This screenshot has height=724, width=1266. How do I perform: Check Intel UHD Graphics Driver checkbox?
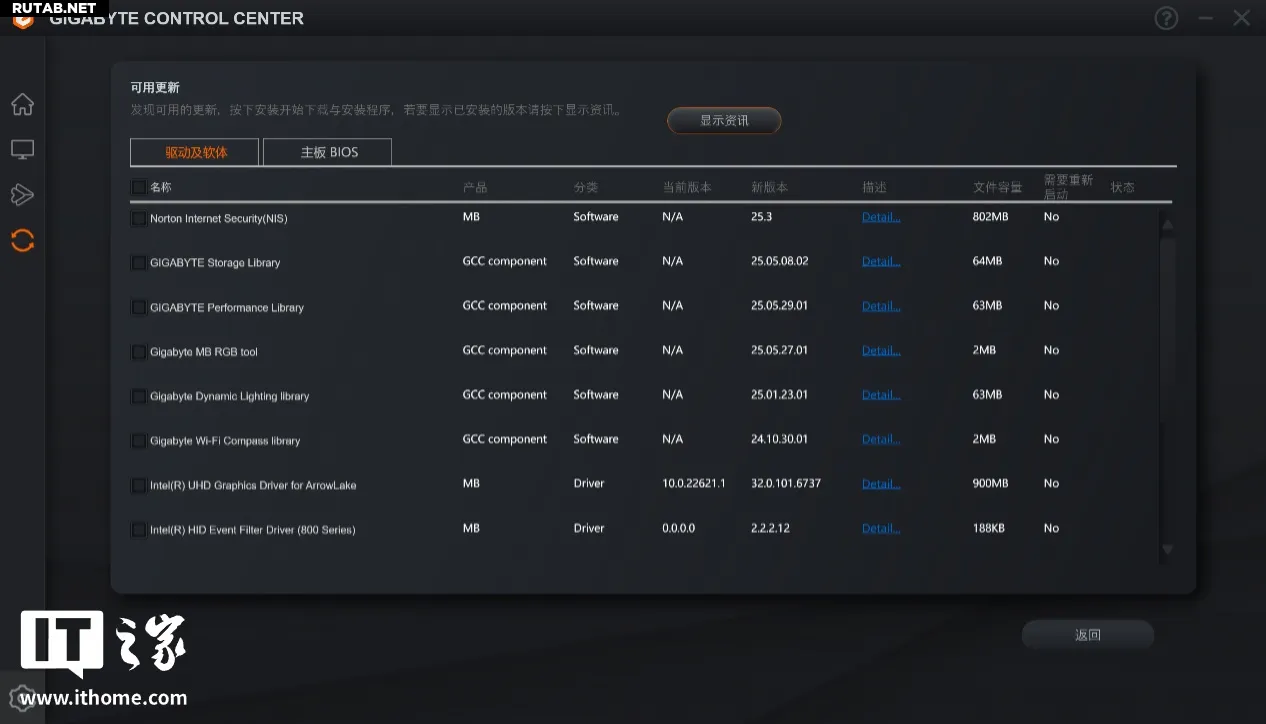tap(139, 485)
